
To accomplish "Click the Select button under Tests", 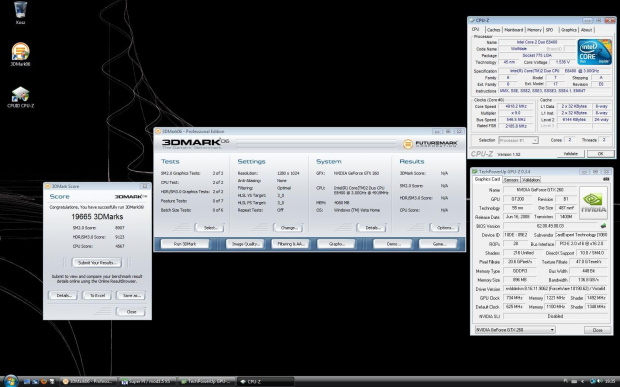I will click(210, 228).
